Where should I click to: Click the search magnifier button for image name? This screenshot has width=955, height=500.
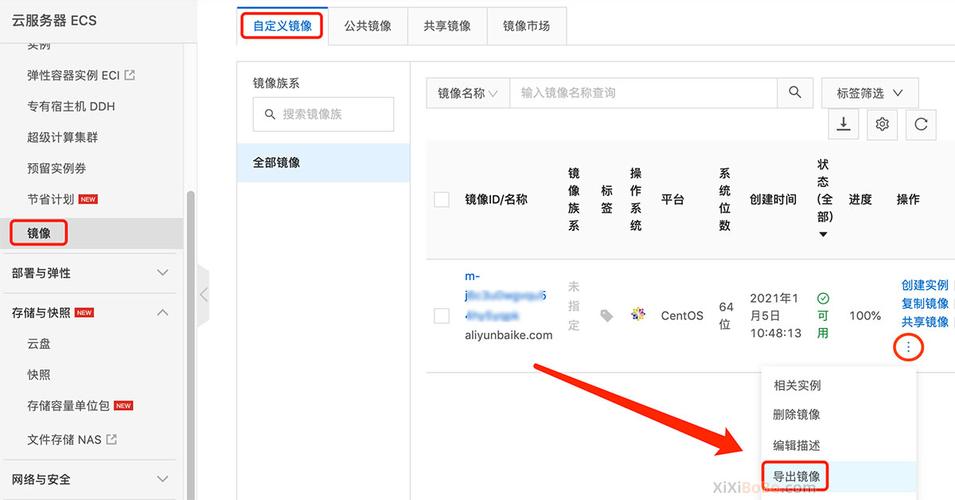795,93
